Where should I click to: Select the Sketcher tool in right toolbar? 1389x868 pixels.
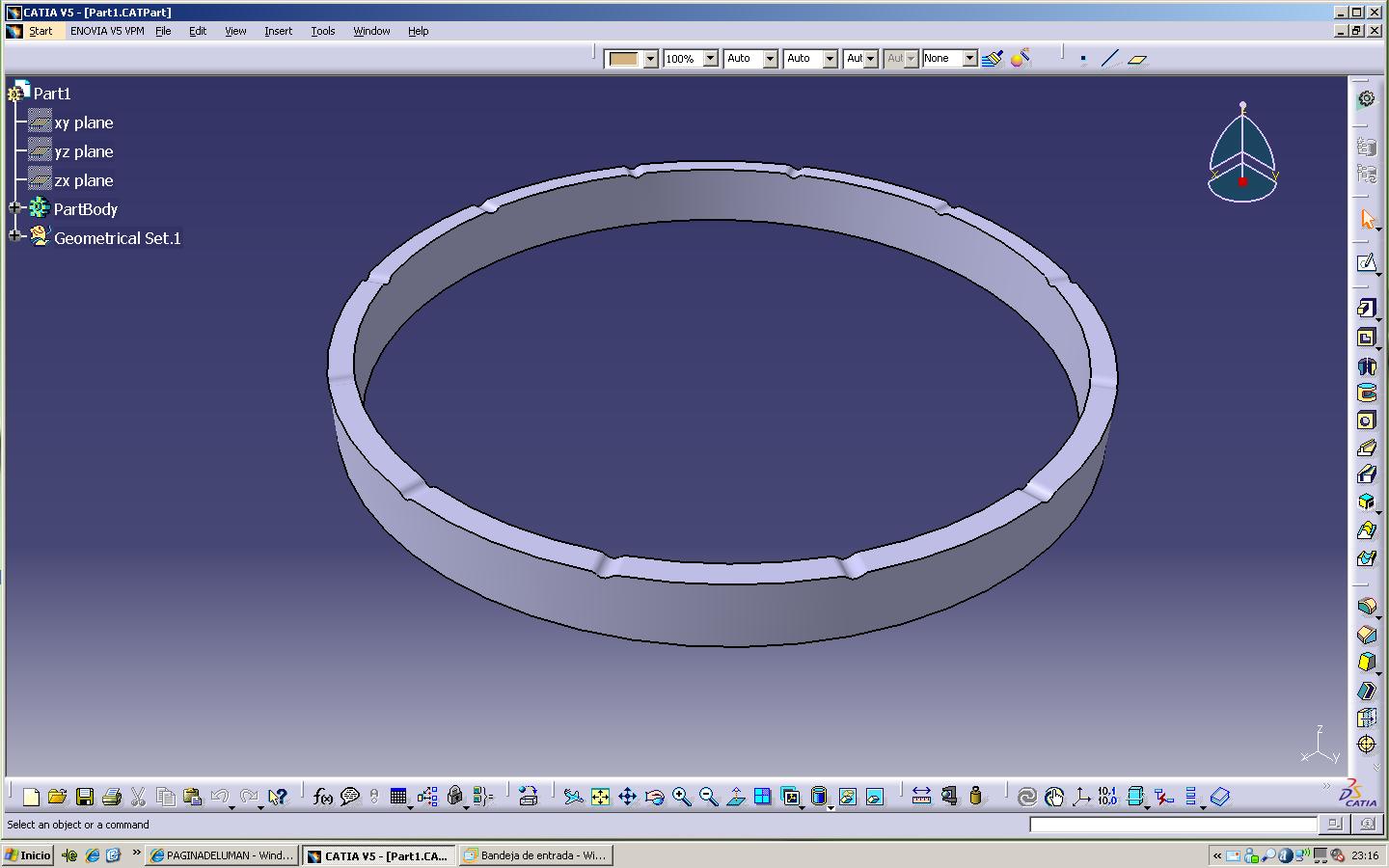1366,263
